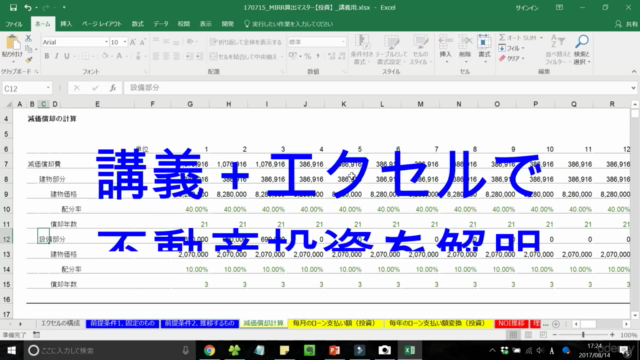Toggle the Normal view button in the status bar

513,335
